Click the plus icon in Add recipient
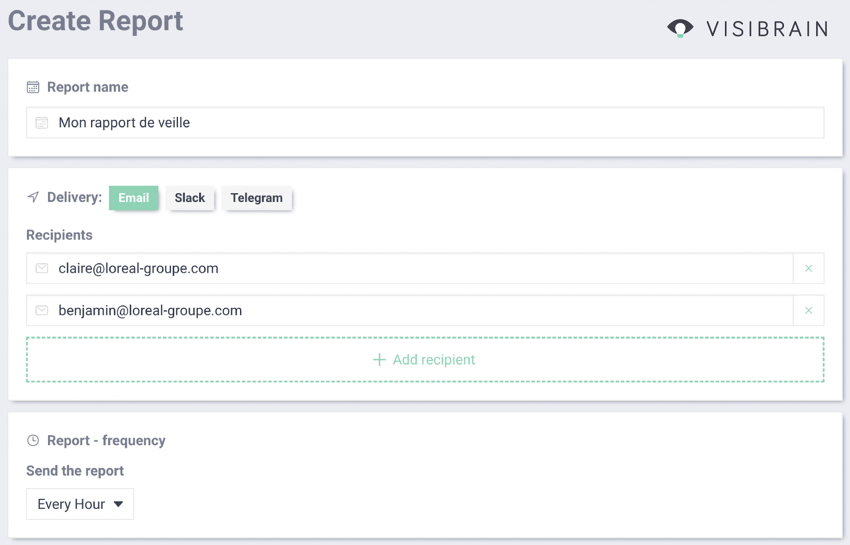 379,360
